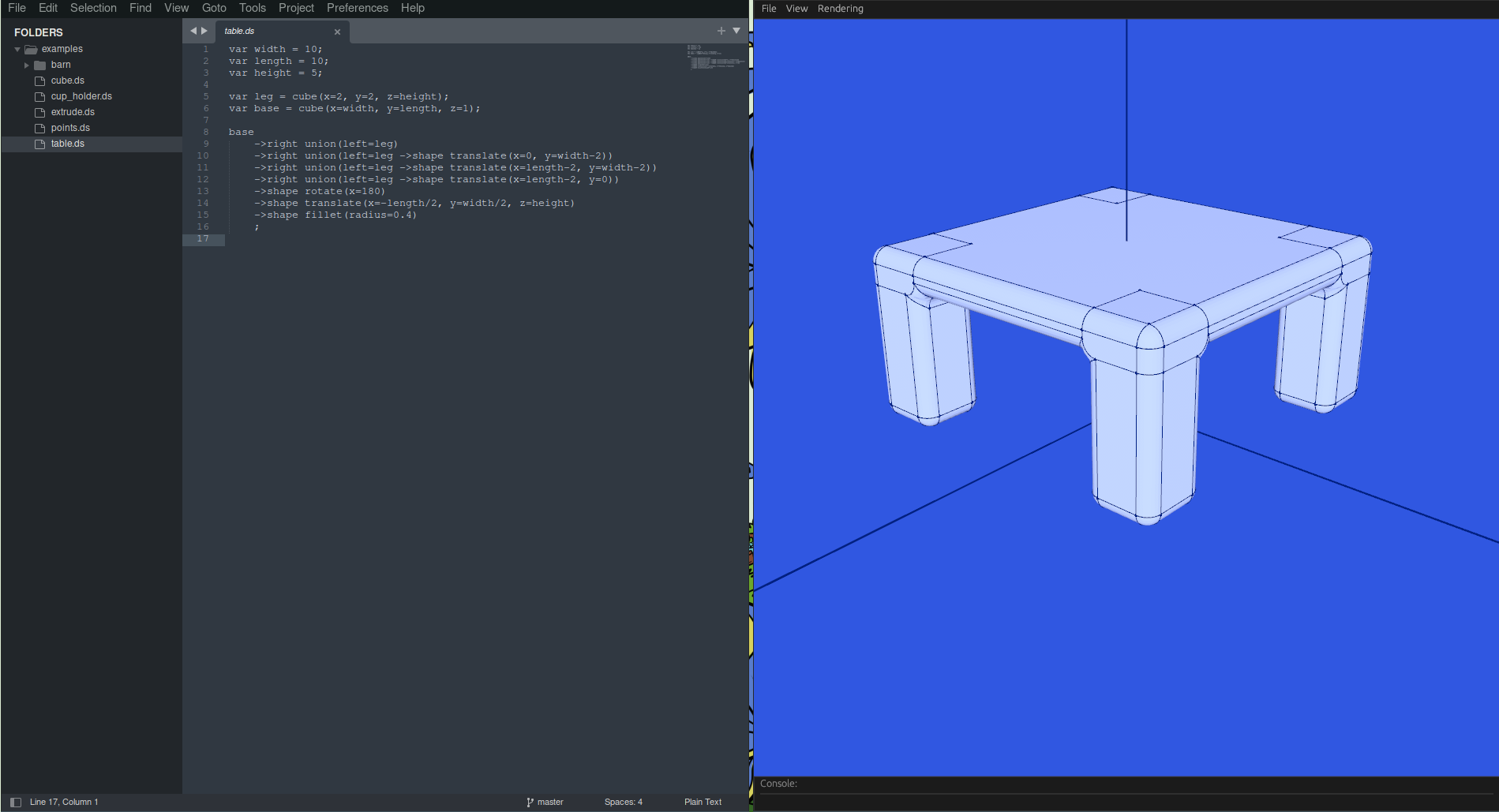Click Plain Text to change syntax
The image size is (1499, 812).
702,802
